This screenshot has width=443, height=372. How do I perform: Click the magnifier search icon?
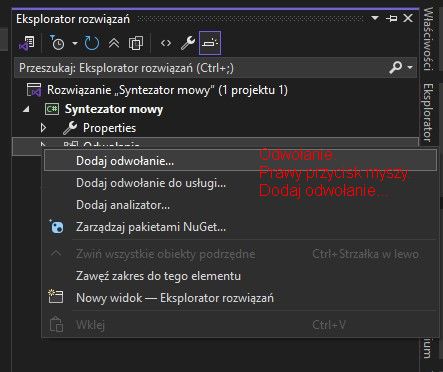[396, 68]
